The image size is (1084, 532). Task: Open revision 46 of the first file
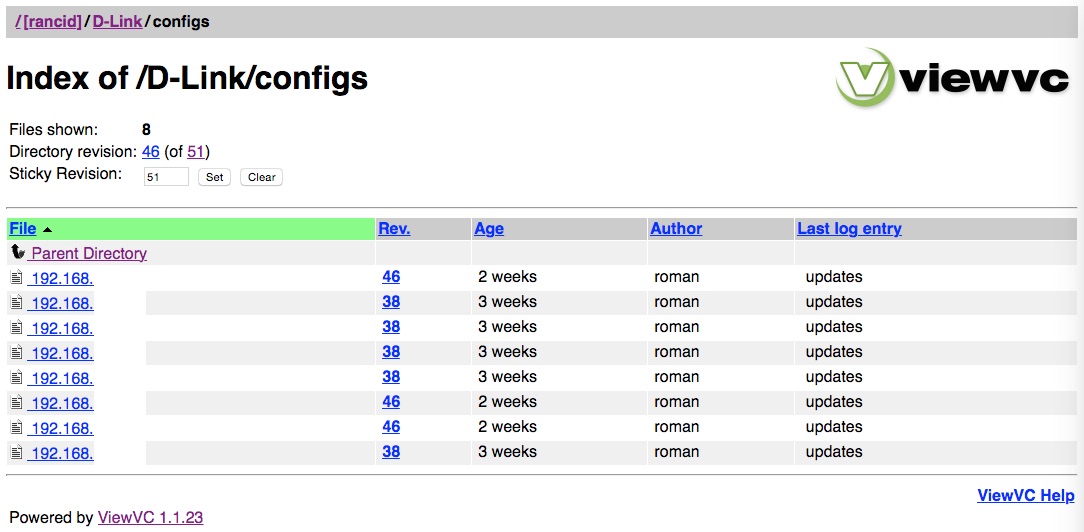[x=391, y=277]
